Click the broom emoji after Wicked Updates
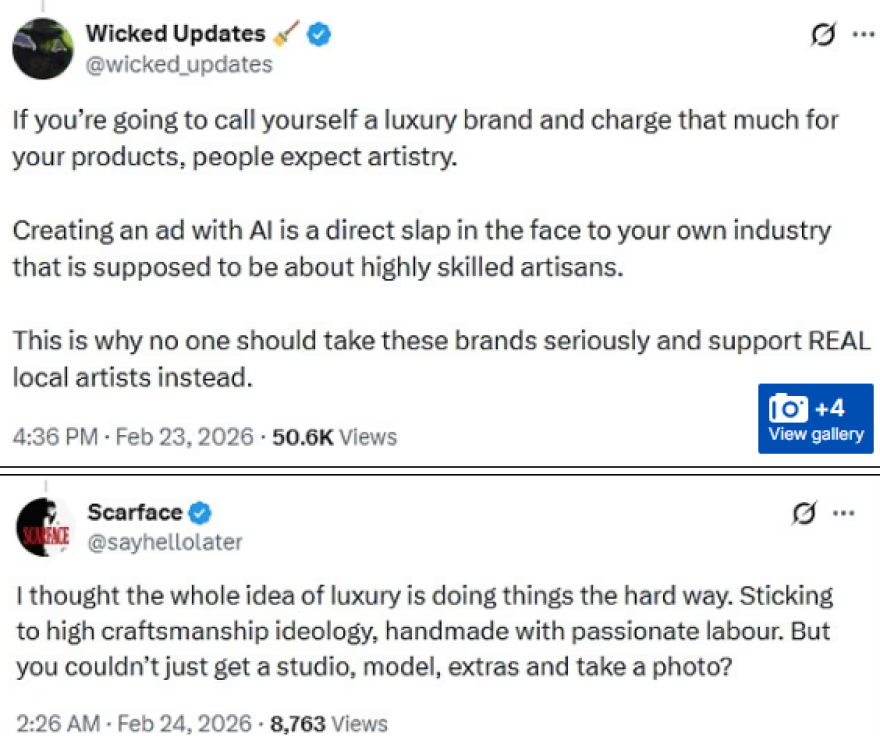 coord(286,34)
